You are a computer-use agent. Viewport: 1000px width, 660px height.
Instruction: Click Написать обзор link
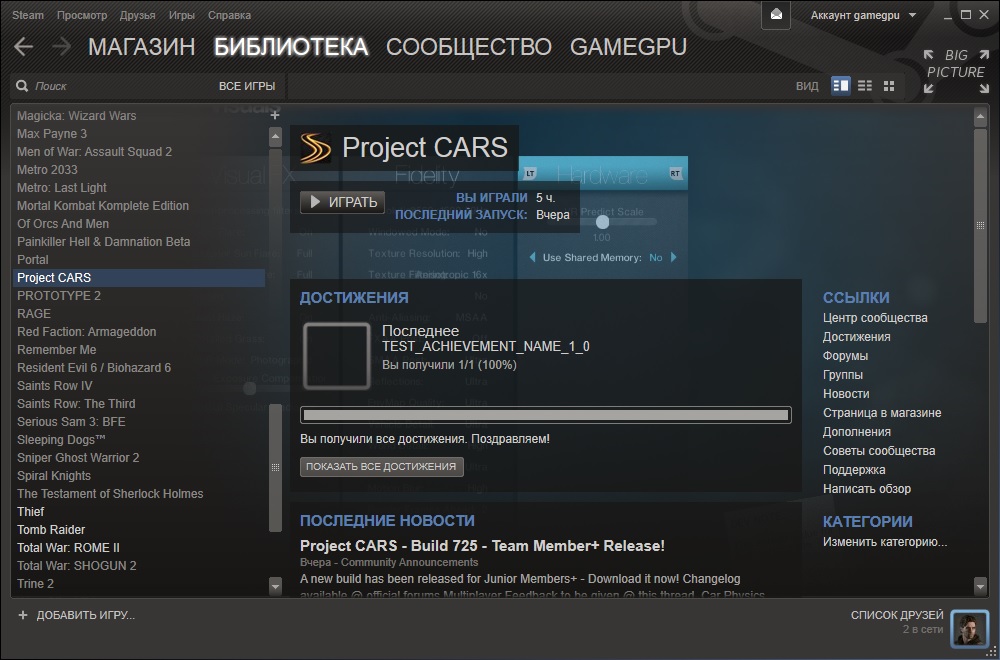tap(867, 489)
